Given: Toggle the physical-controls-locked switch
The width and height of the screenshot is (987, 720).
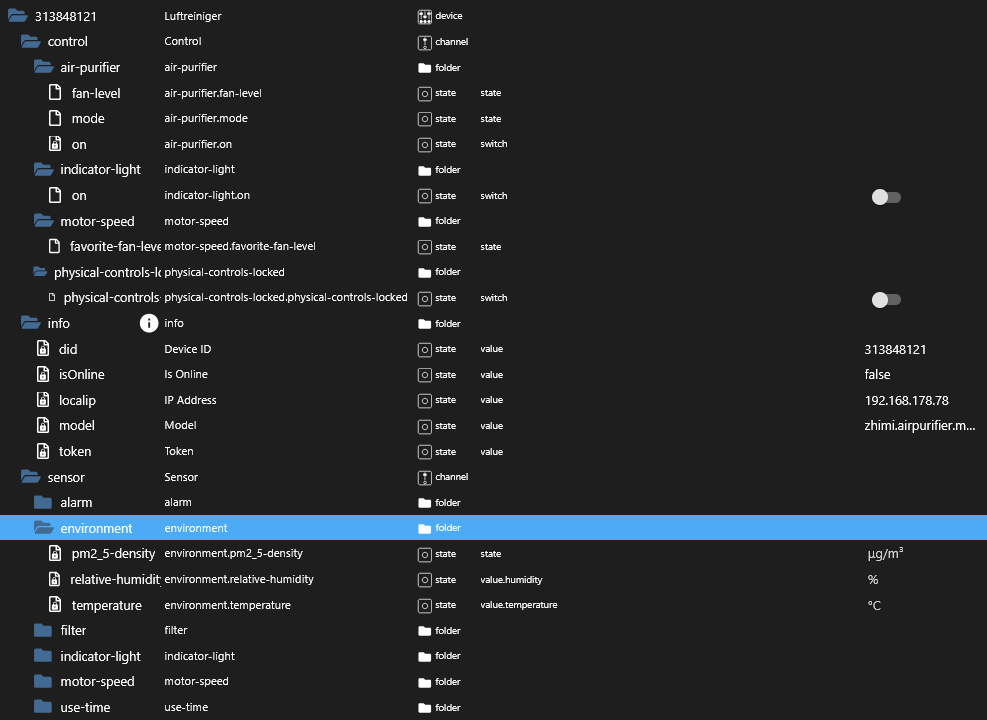Looking at the screenshot, I should pyautogui.click(x=886, y=299).
